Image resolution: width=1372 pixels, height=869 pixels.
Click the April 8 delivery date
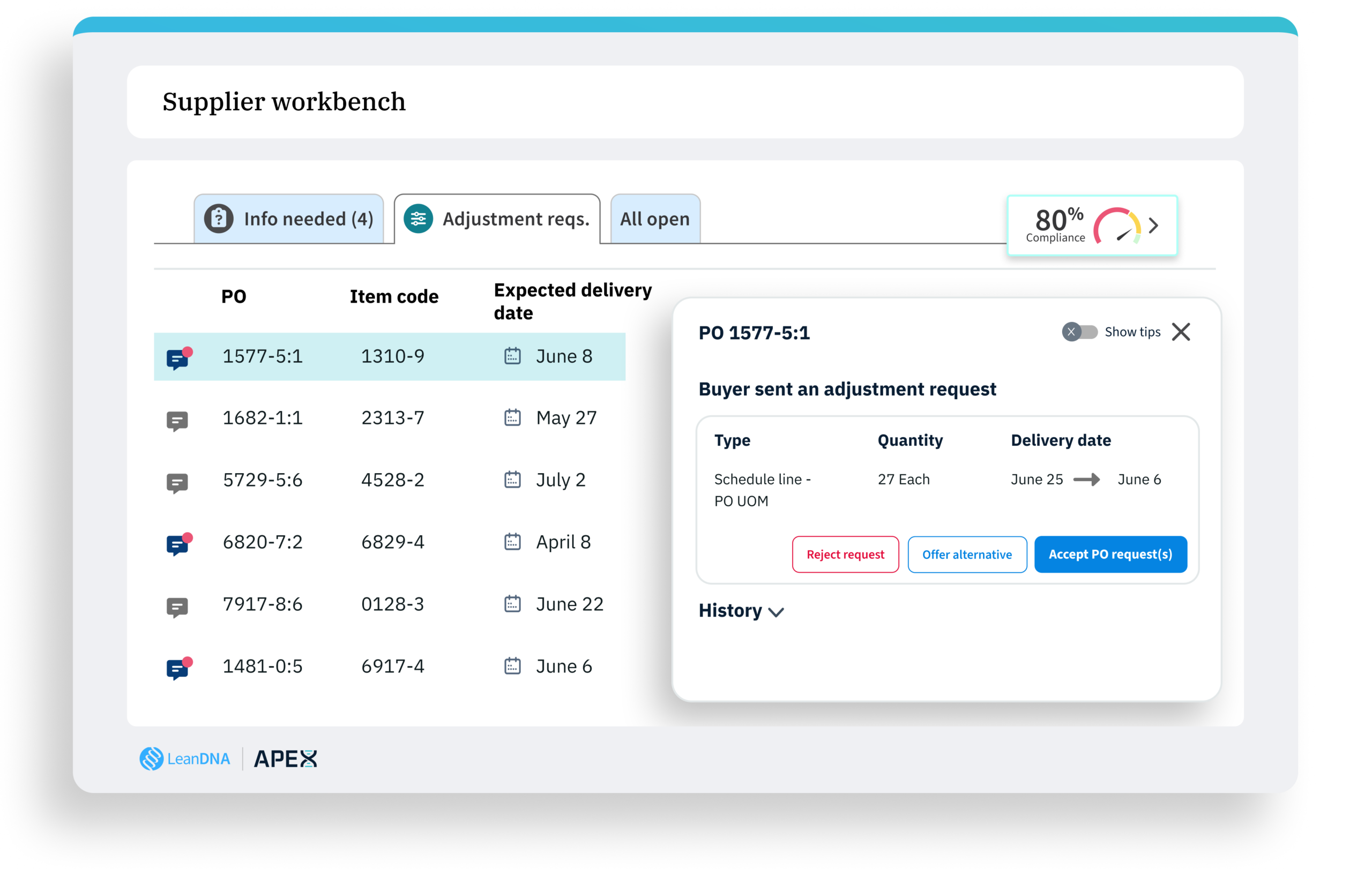click(x=563, y=542)
